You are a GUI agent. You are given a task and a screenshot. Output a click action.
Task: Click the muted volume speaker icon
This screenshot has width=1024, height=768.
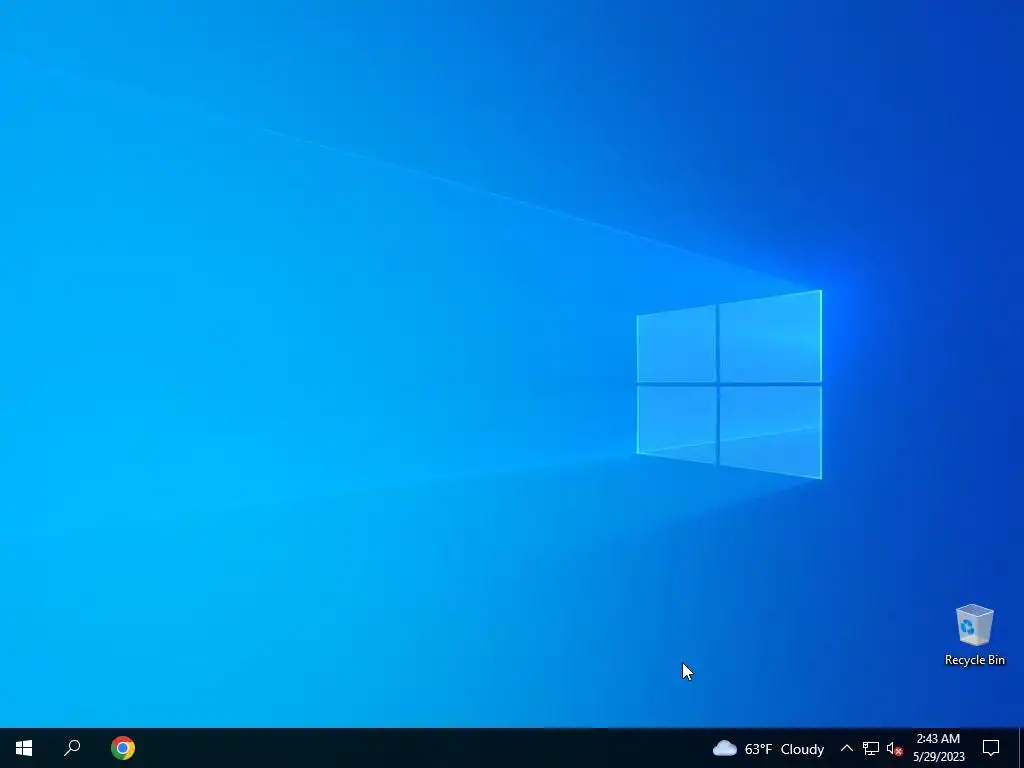pyautogui.click(x=894, y=748)
